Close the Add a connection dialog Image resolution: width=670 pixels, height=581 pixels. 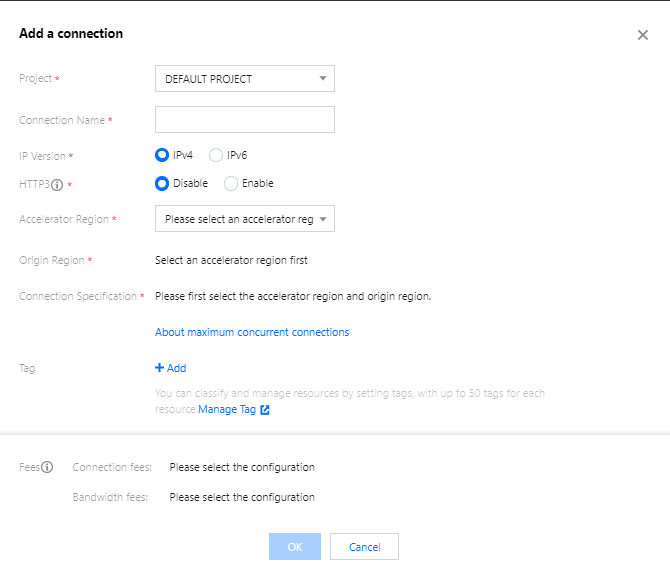[x=643, y=35]
